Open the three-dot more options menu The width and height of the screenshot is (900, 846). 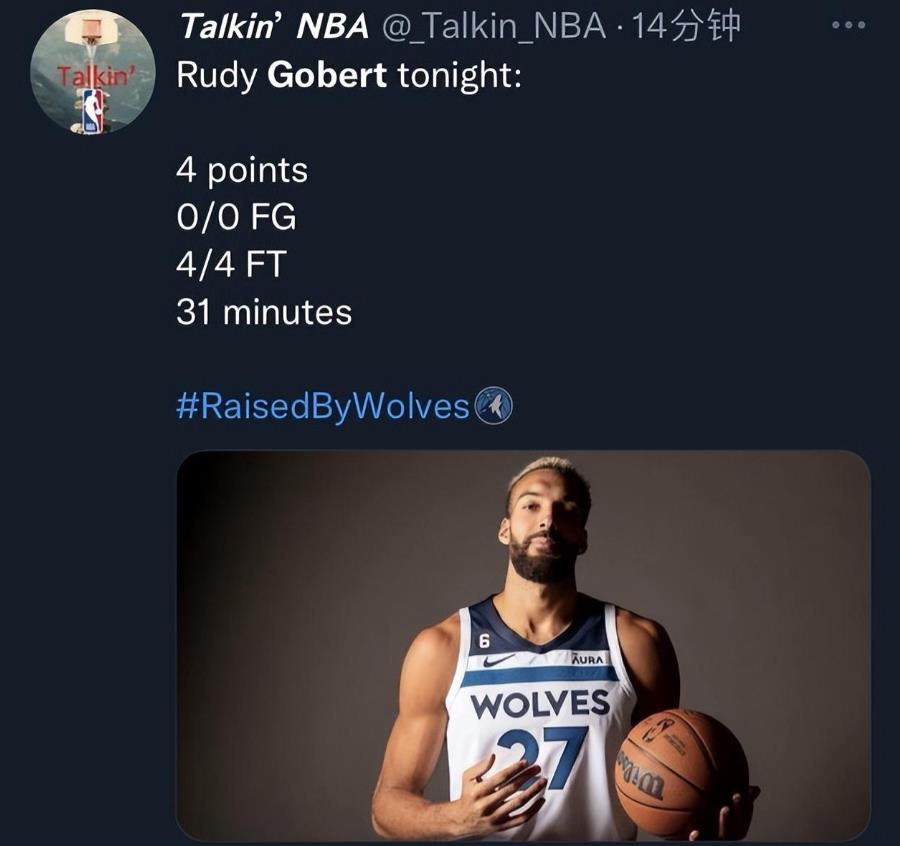(848, 26)
